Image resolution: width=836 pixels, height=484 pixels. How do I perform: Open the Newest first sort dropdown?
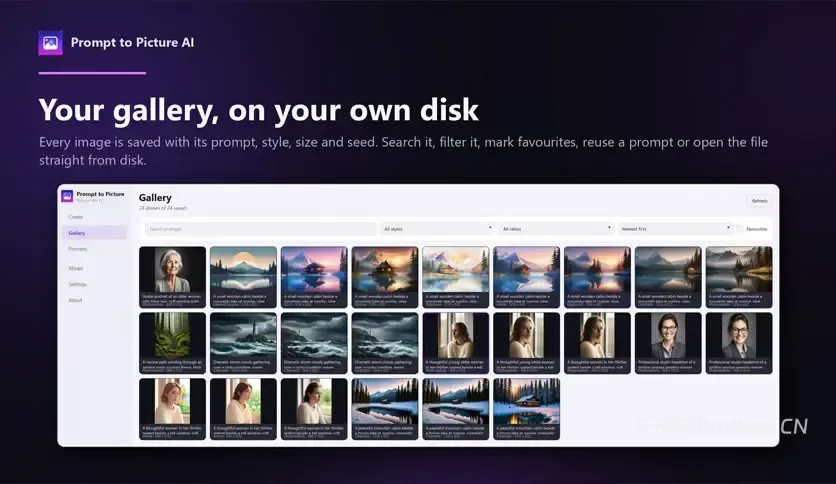[676, 229]
